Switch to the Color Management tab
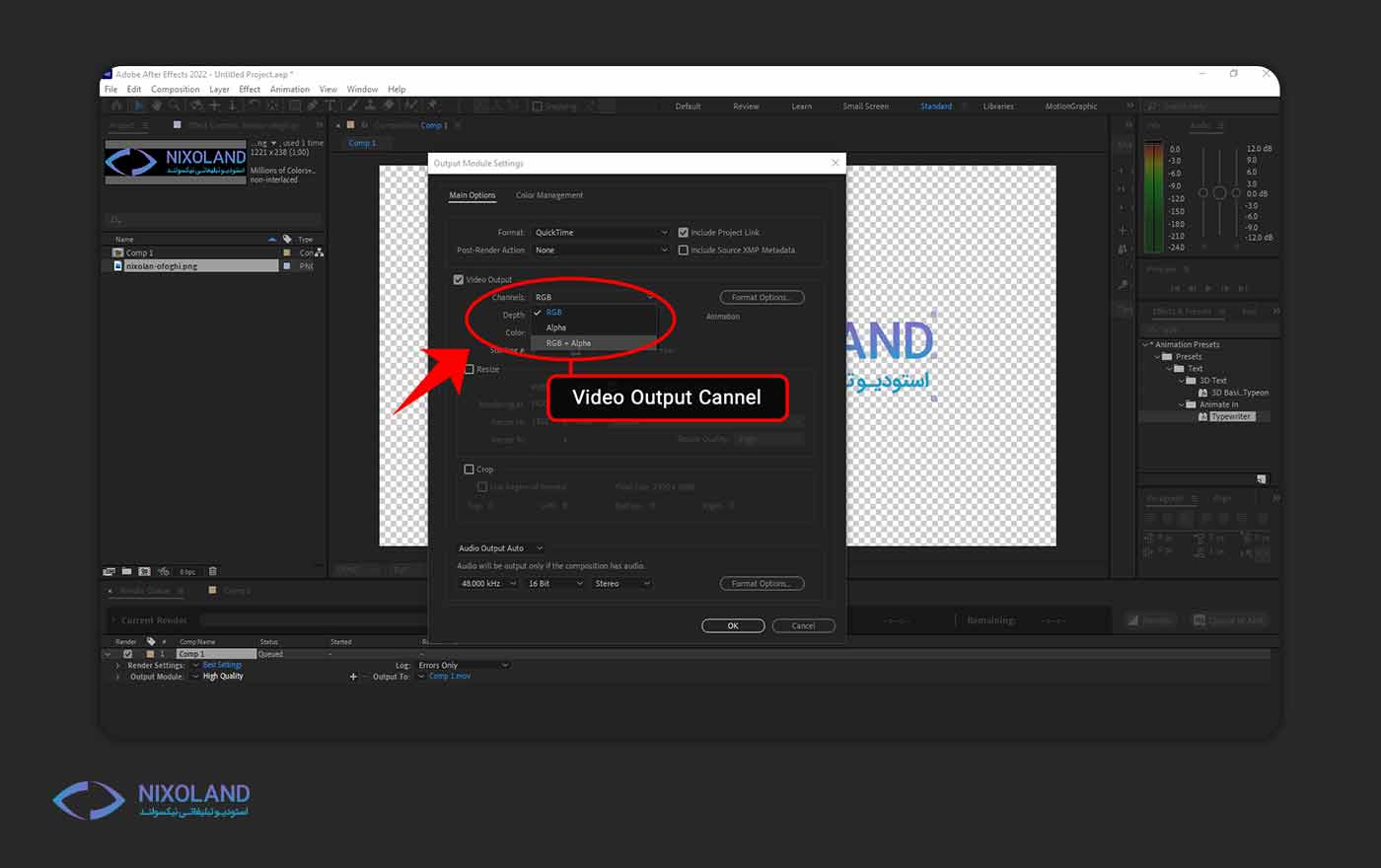The width and height of the screenshot is (1381, 868). pos(549,195)
